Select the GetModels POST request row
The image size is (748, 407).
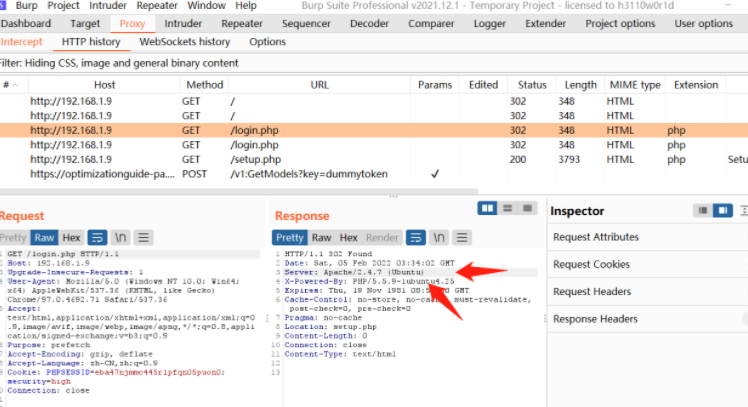point(374,174)
